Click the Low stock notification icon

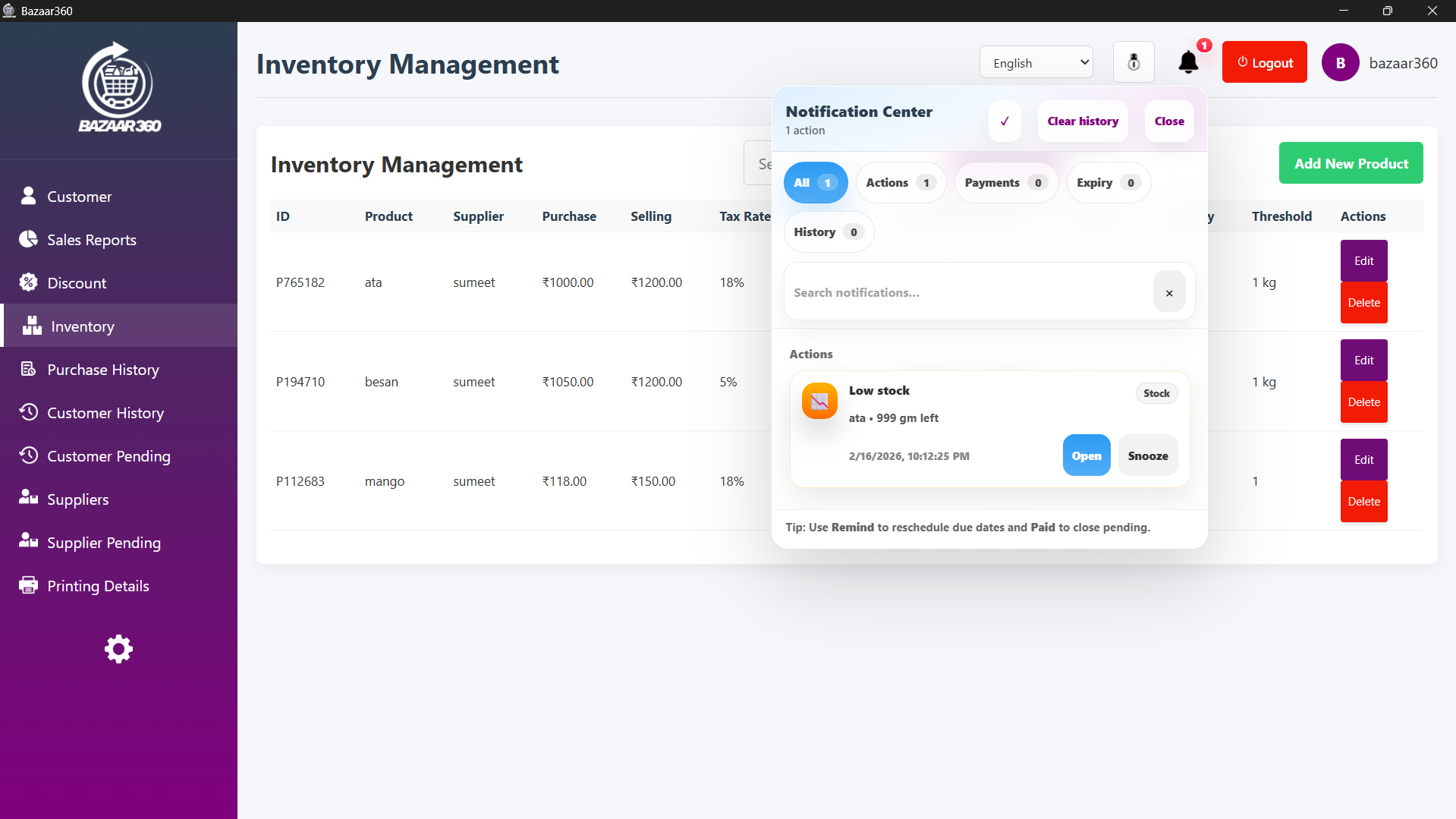(819, 401)
